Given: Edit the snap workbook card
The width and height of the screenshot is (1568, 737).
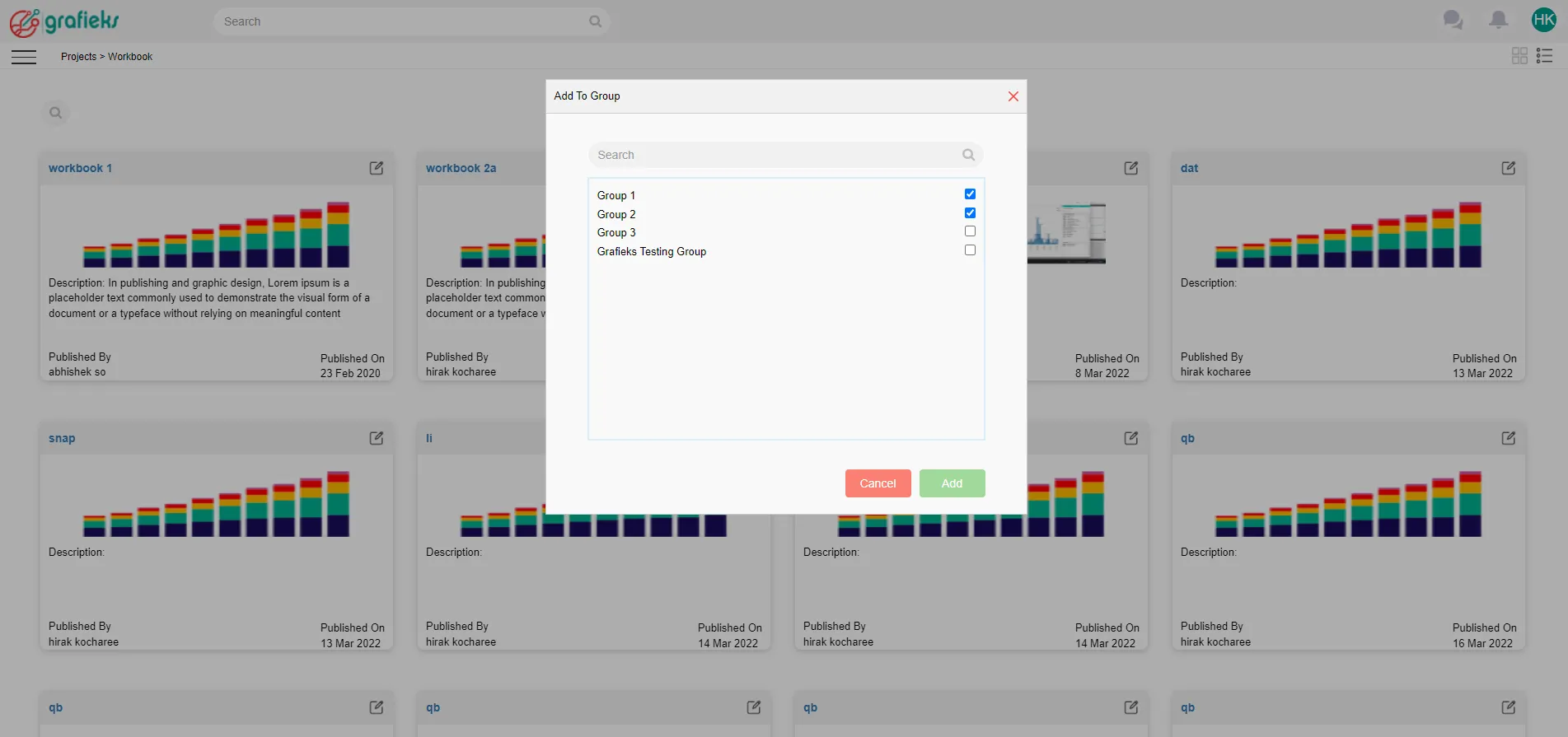Looking at the screenshot, I should tap(377, 438).
